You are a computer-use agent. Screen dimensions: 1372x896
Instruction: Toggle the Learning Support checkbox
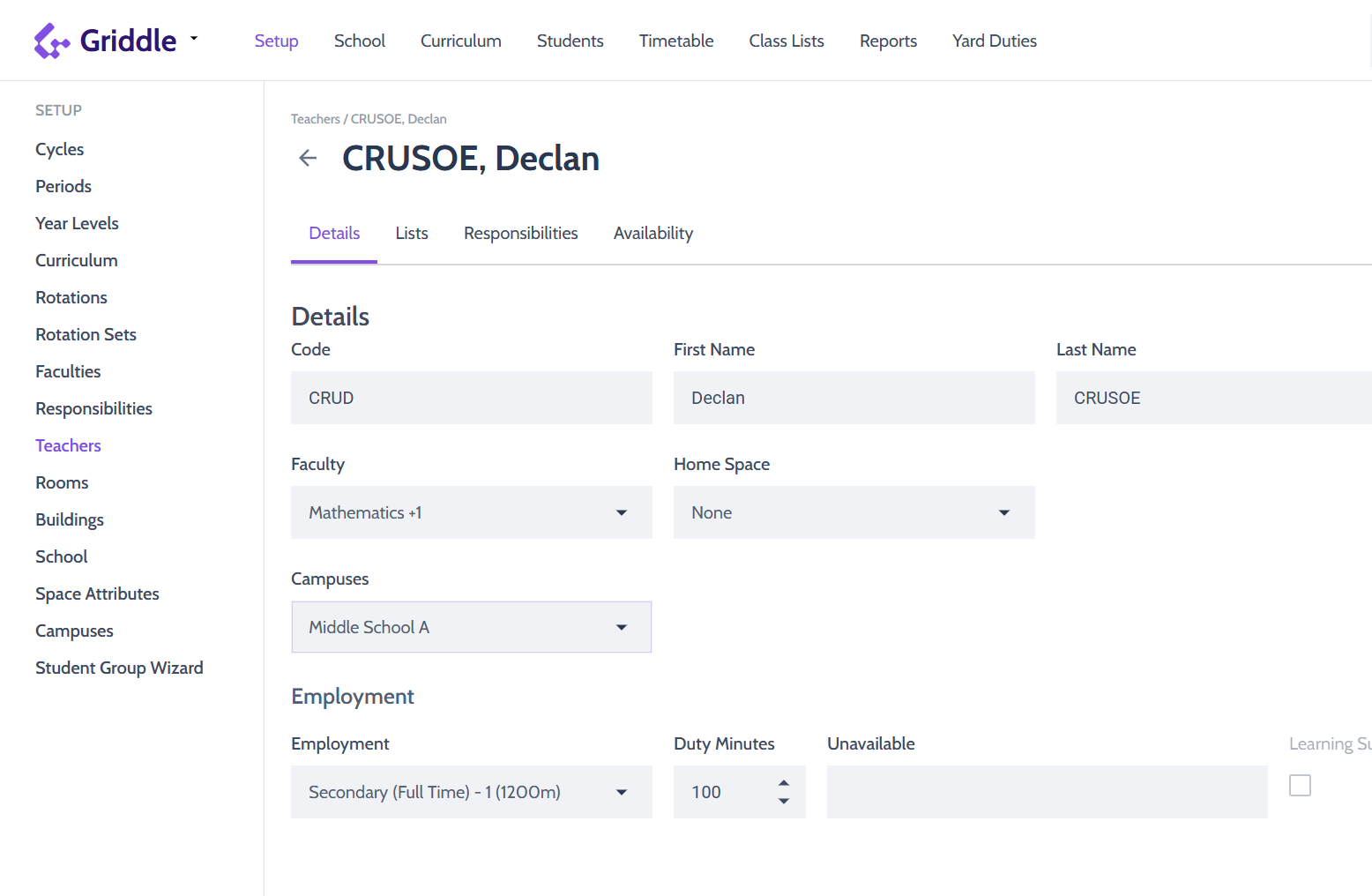click(x=1300, y=785)
